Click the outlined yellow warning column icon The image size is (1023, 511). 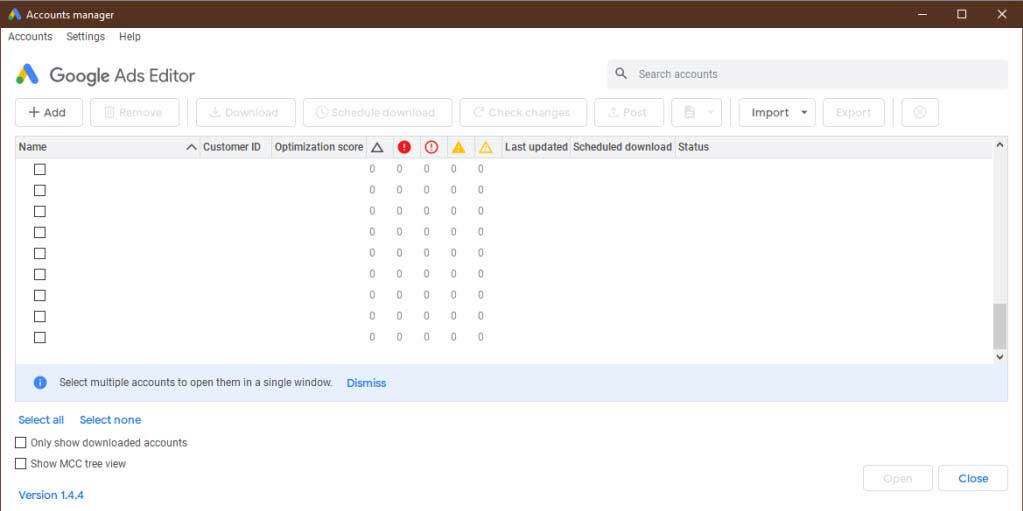click(485, 147)
